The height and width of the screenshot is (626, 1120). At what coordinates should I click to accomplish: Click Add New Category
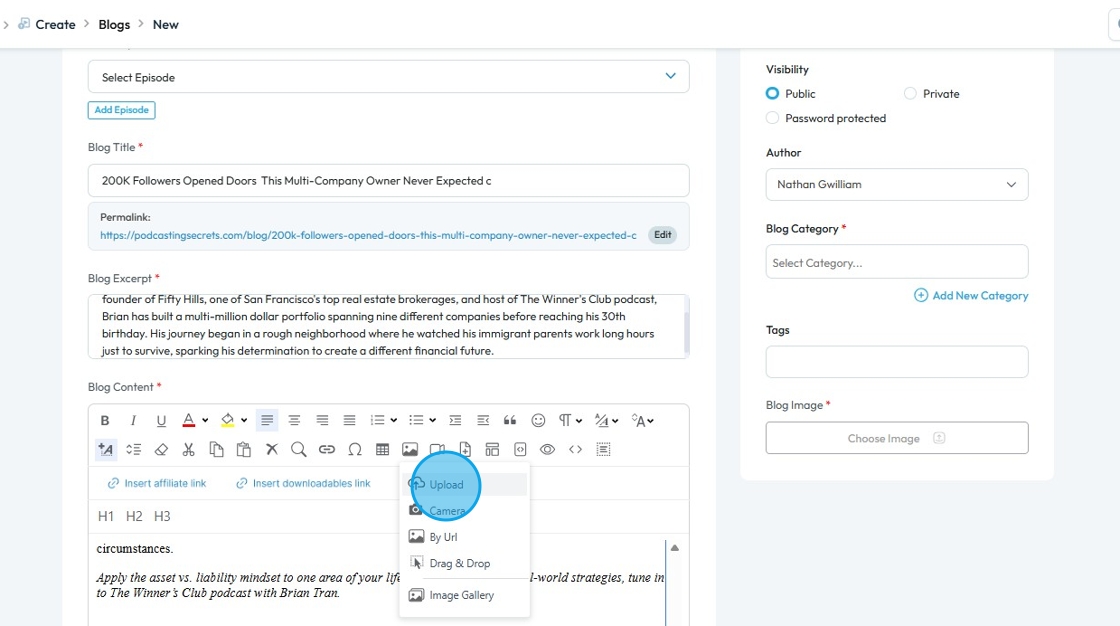click(x=971, y=296)
